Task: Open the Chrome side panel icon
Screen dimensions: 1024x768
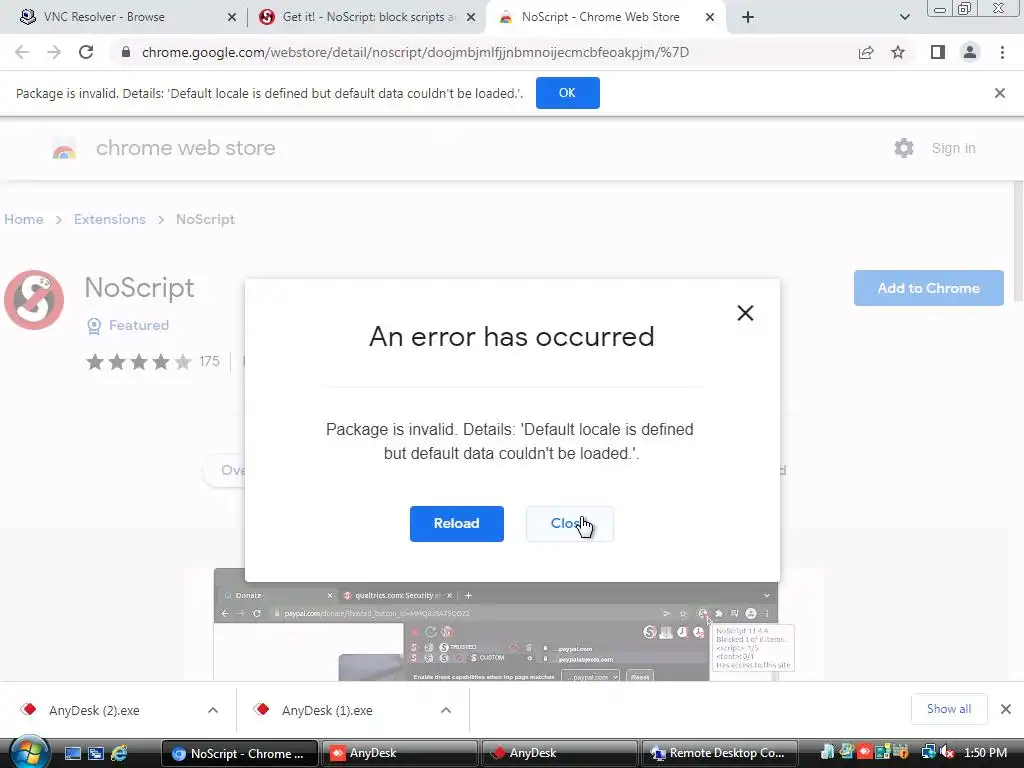Action: (938, 52)
